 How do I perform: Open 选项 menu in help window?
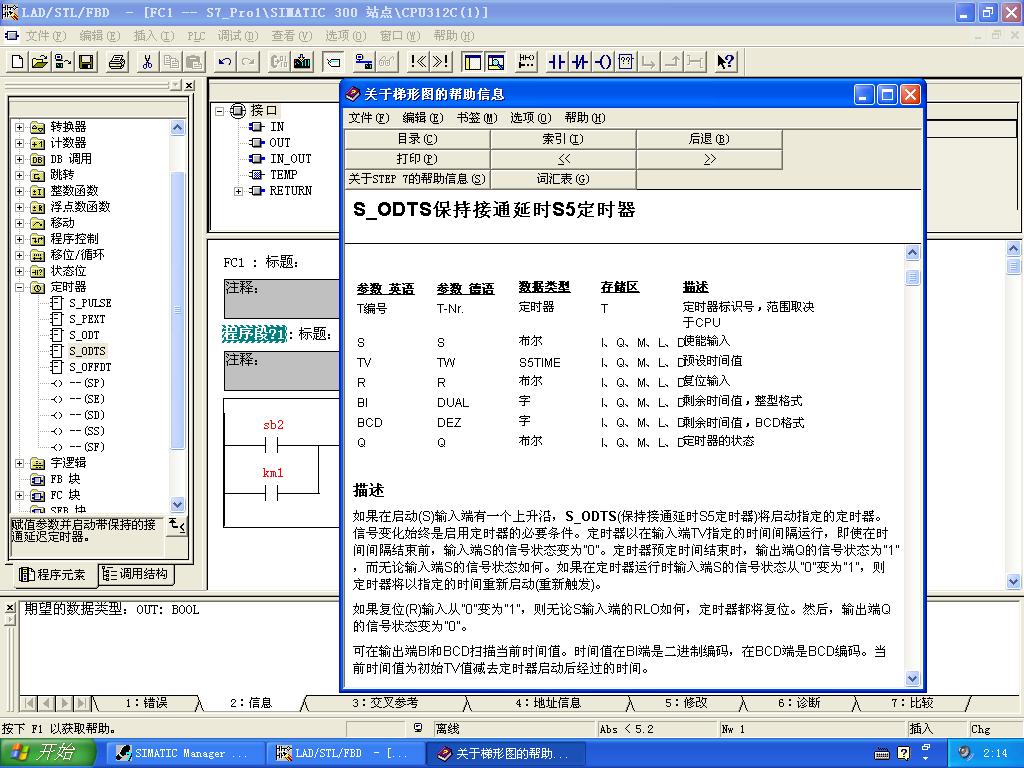coord(530,118)
